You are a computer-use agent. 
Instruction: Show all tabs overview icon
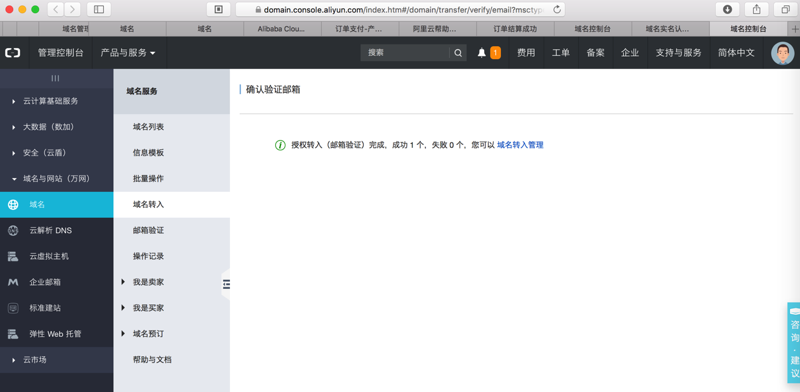tap(786, 9)
